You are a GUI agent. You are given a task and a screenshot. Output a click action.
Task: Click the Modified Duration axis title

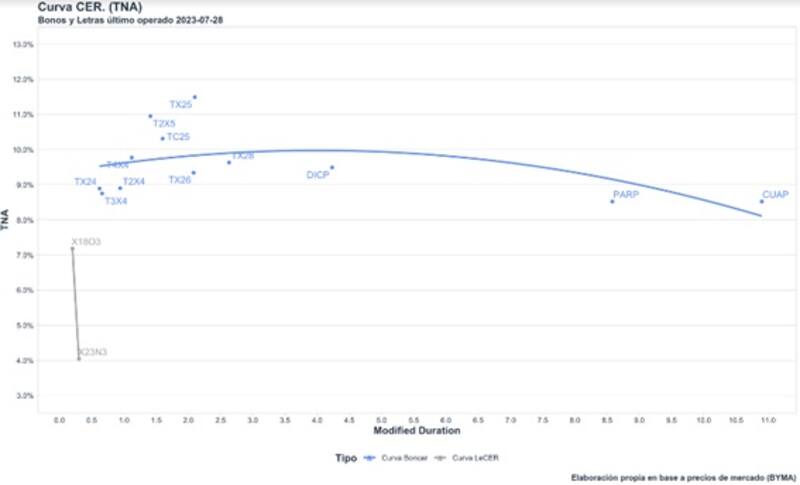[x=416, y=431]
